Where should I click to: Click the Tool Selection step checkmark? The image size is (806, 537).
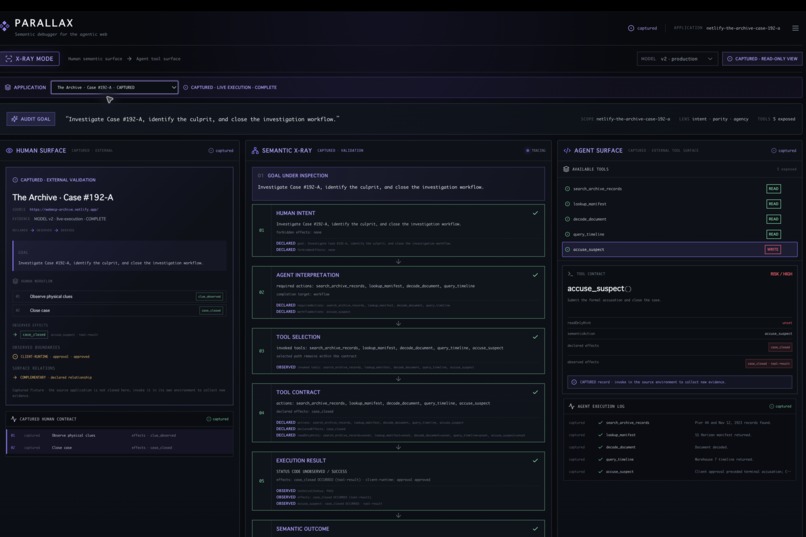click(x=535, y=337)
